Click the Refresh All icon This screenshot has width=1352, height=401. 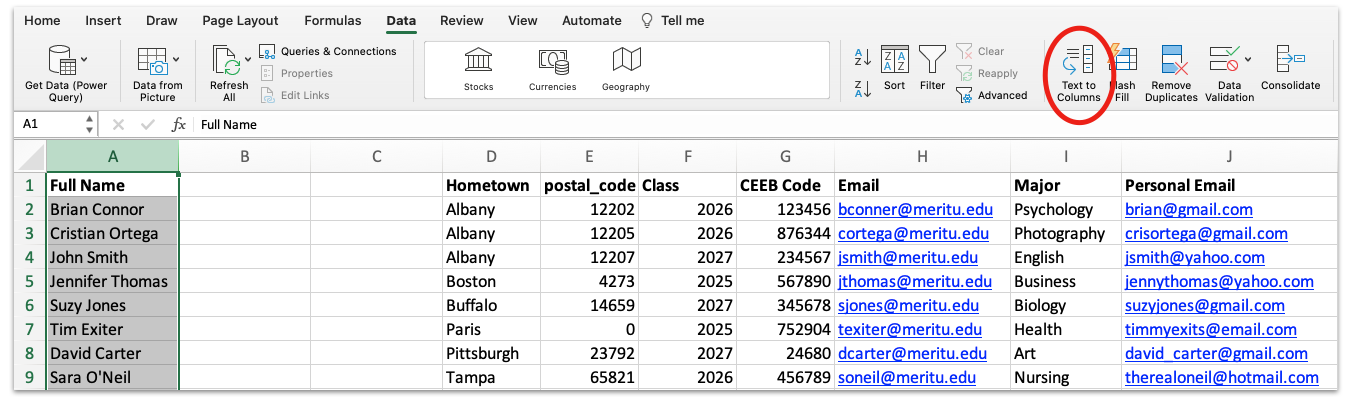[x=226, y=61]
